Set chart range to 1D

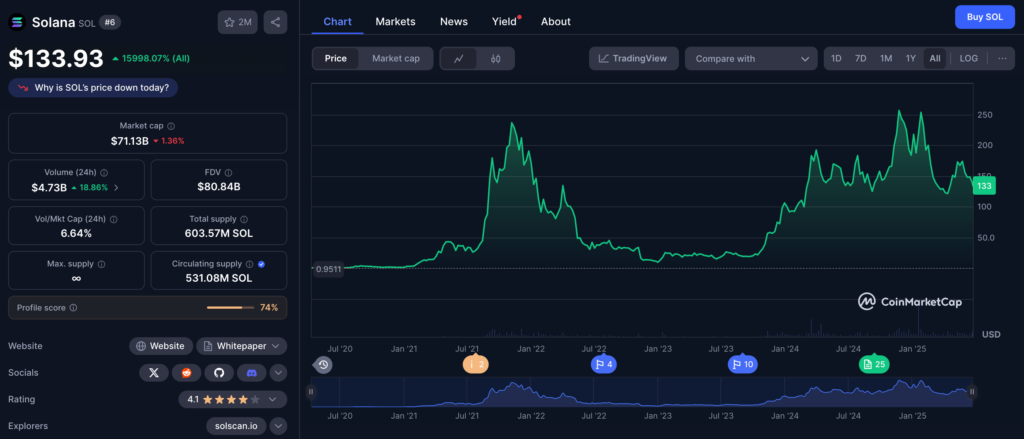point(836,58)
